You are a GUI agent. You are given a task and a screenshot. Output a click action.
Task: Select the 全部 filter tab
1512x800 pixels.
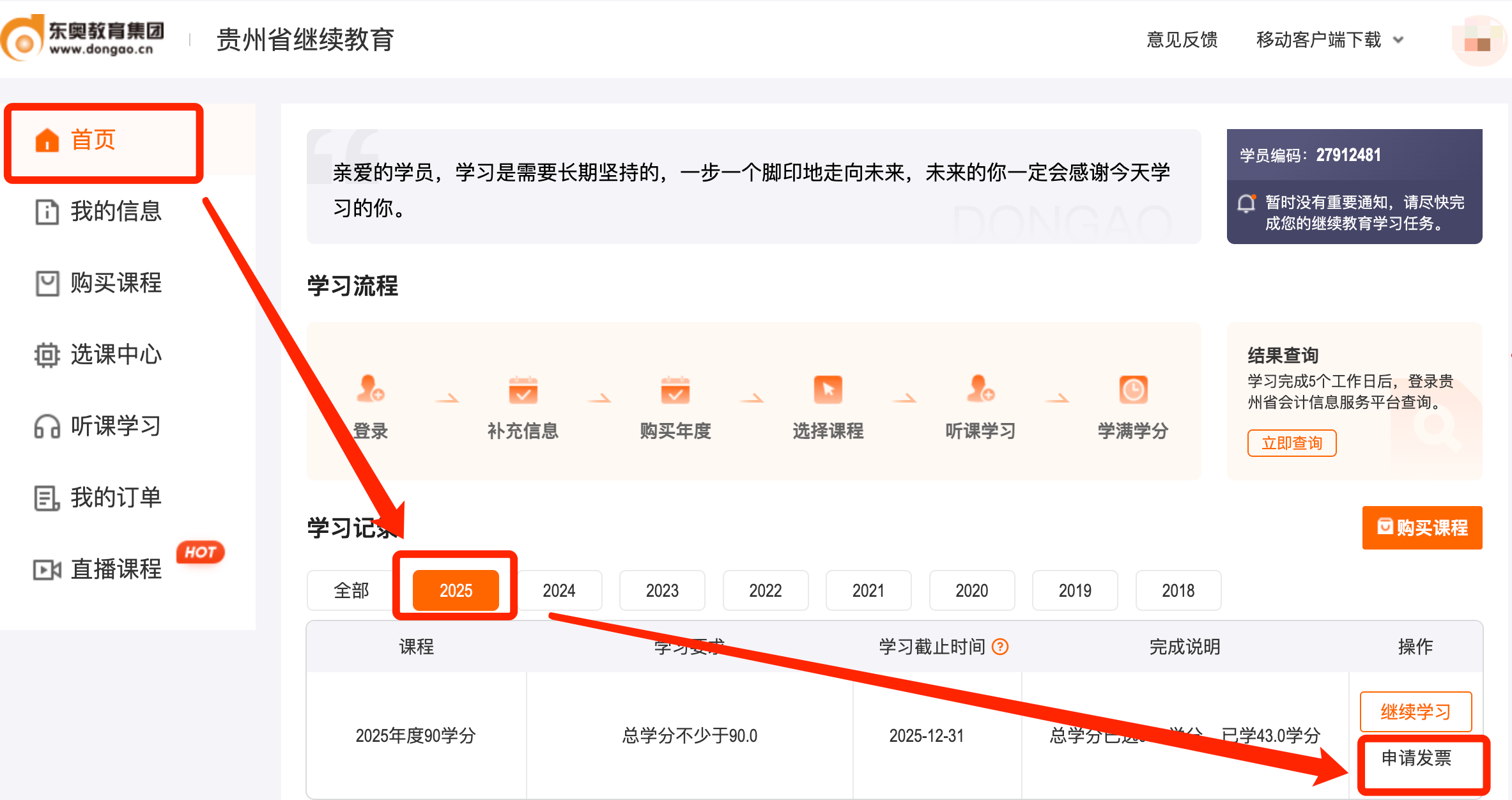351,590
